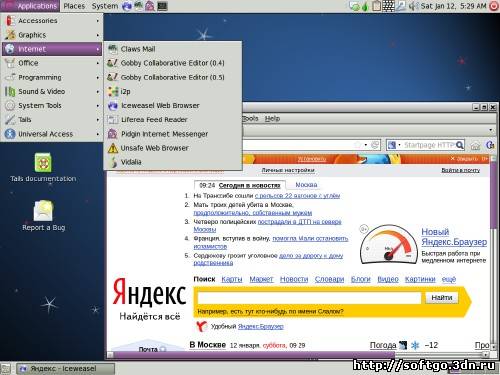The image size is (500, 375).
Task: Click the red shutdown button in panel
Action: click(x=494, y=6)
